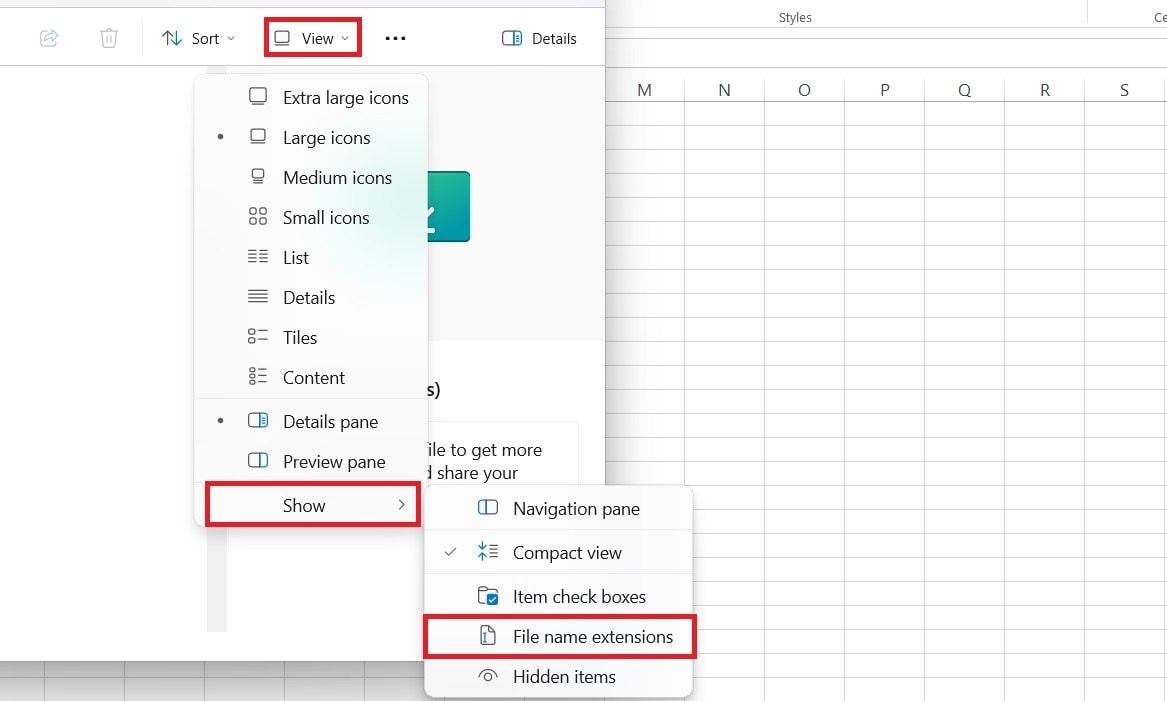This screenshot has height=701, width=1167.
Task: Click the Medium icons monitor icon
Action: coord(258,176)
